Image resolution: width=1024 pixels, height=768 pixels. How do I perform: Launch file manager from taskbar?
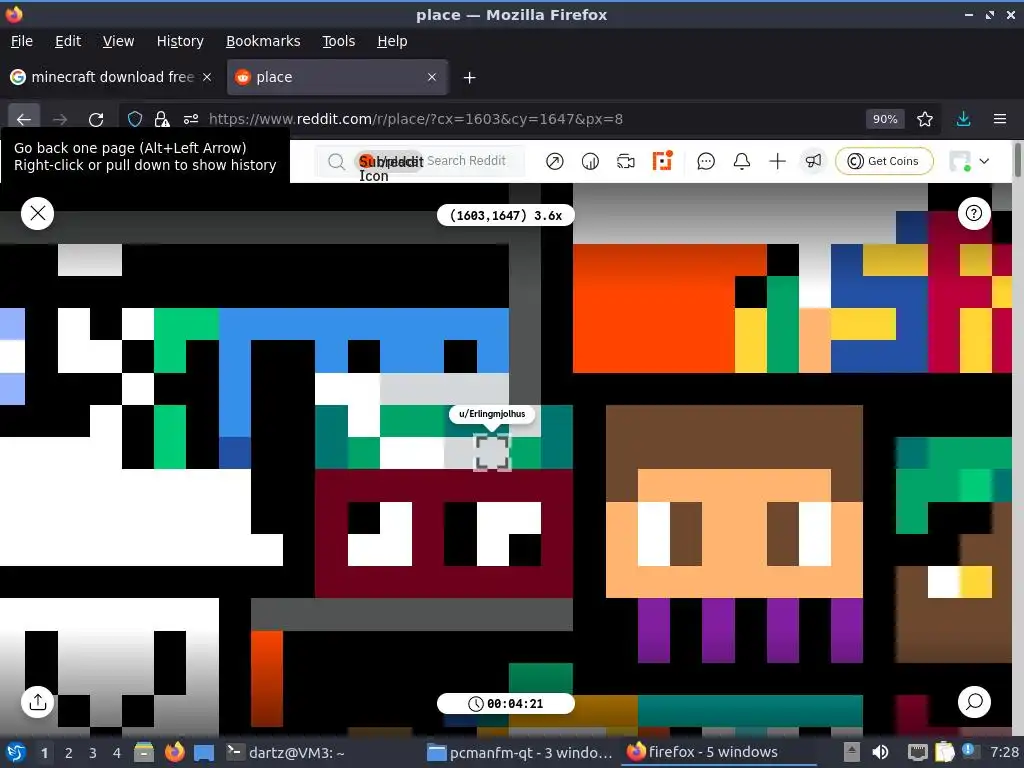pos(144,752)
